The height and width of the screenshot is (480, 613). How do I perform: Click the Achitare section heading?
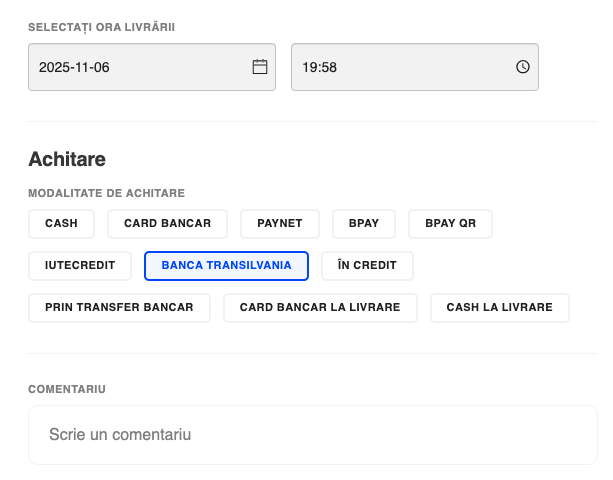point(67,159)
